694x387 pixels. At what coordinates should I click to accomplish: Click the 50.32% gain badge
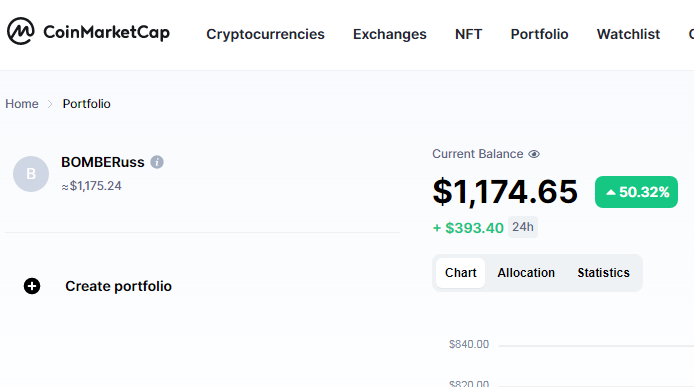click(x=636, y=192)
